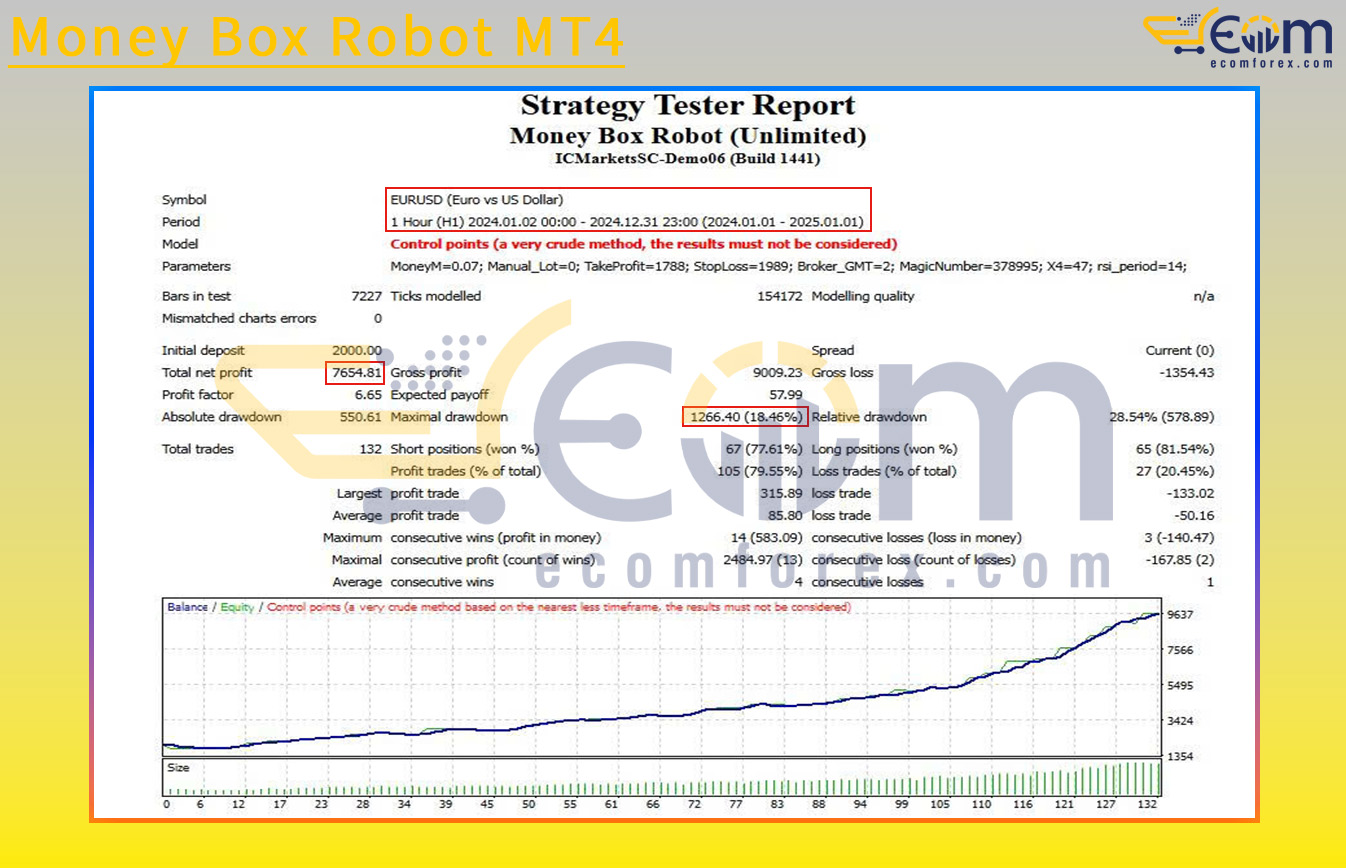Click the Loss trades value 27 (20.45%)
This screenshot has width=1346, height=868.
[x=1175, y=471]
